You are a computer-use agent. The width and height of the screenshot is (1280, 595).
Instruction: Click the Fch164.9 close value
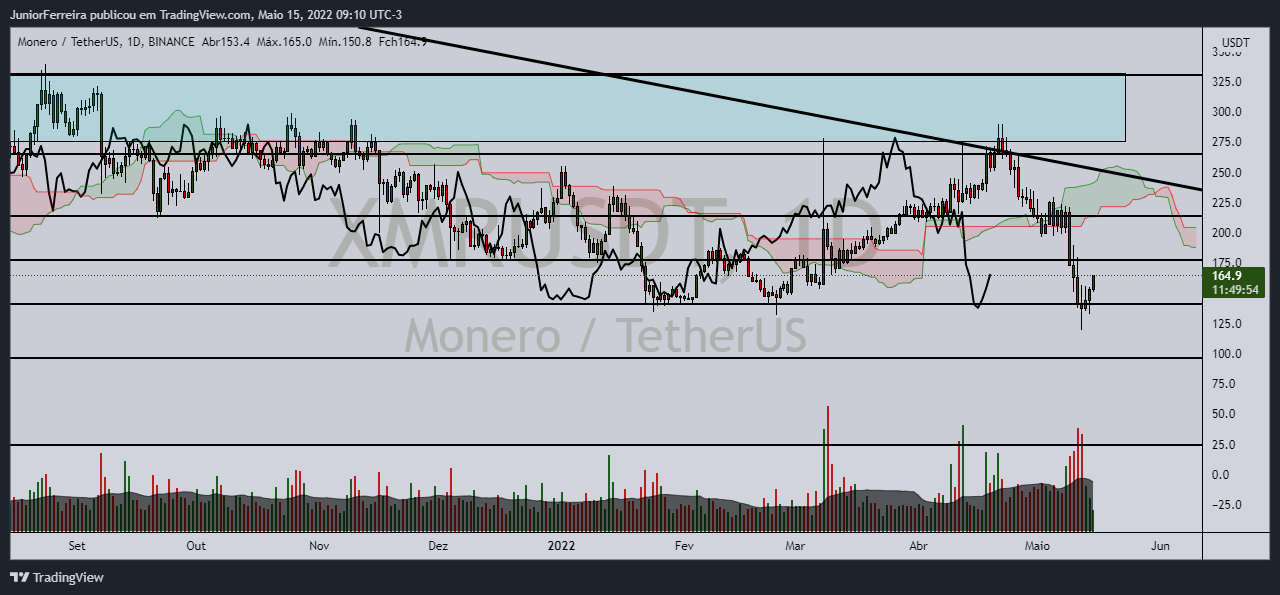(x=403, y=41)
